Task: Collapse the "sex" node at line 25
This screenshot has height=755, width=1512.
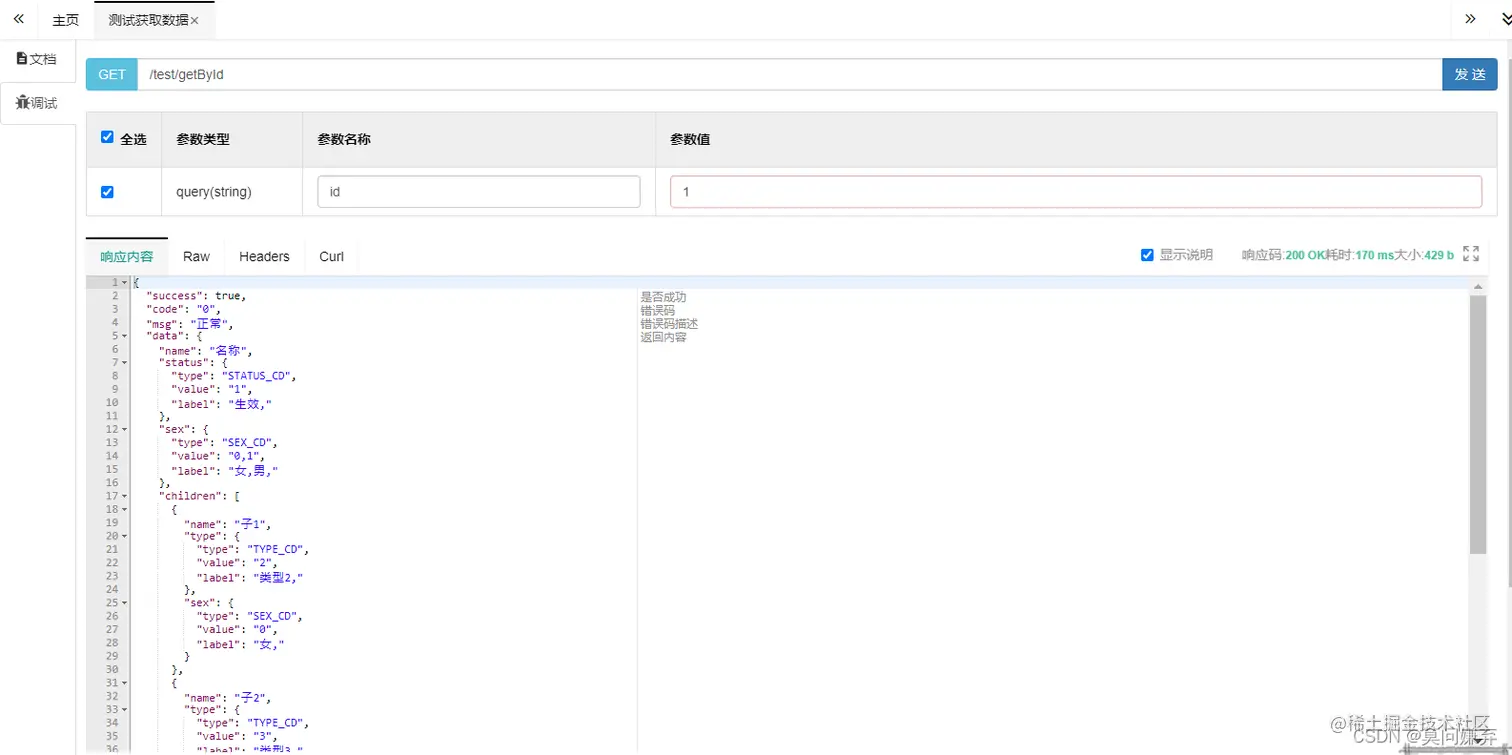Action: click(x=124, y=603)
